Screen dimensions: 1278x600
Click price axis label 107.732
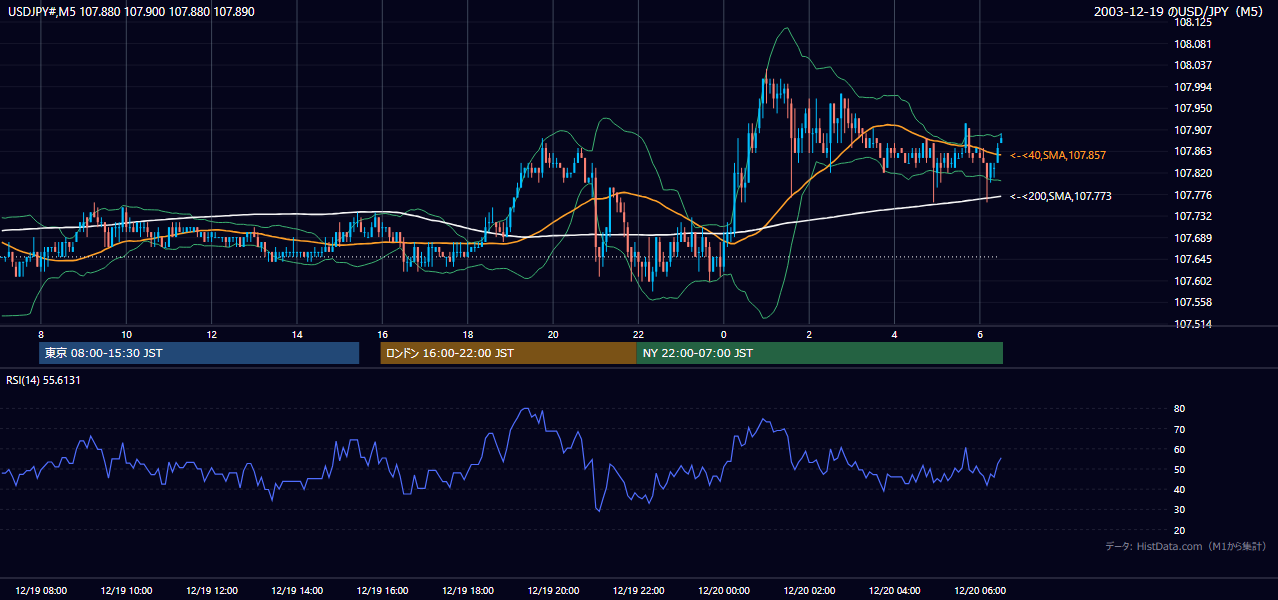(1193, 216)
